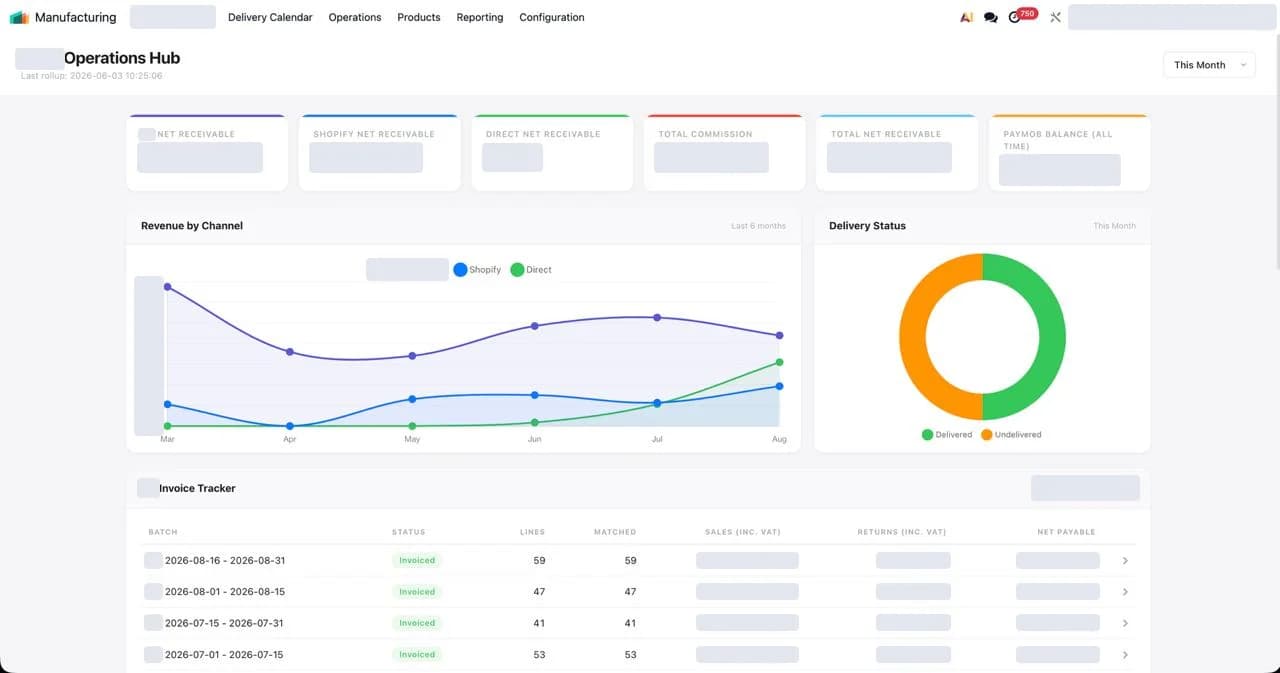Toggle the Shopify series in the legend
Screen dimensions: 1280x673
tap(477, 270)
